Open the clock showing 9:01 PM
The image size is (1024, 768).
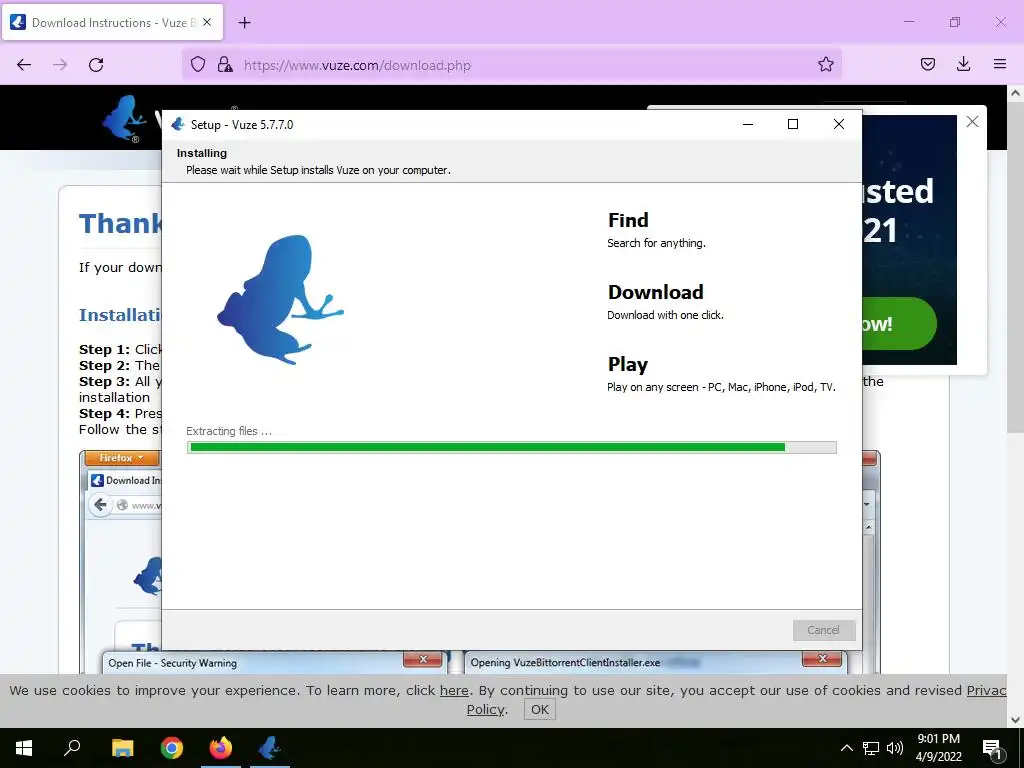(938, 748)
